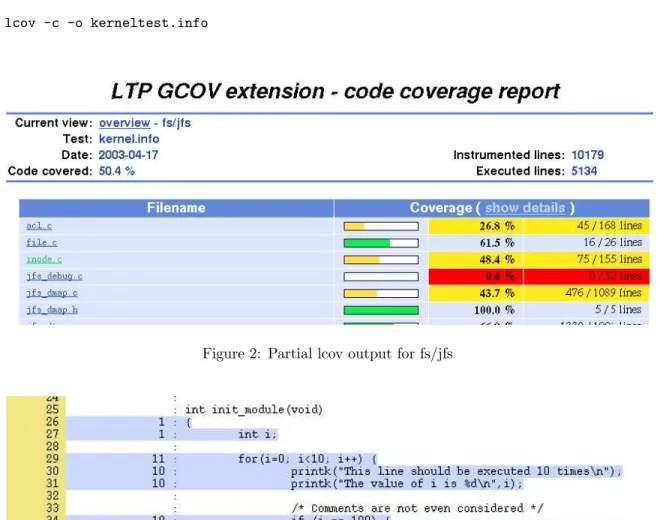The height and width of the screenshot is (520, 660).
Task: Click source line number 25
Action: pos(52,409)
